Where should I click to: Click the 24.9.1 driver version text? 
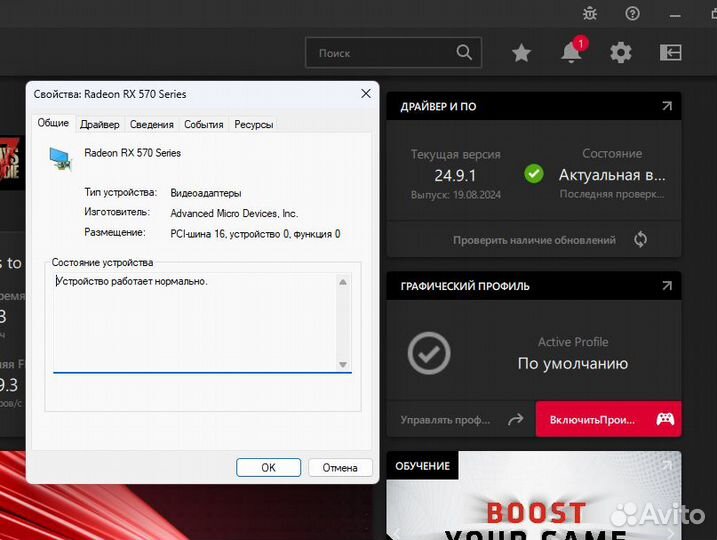455,176
